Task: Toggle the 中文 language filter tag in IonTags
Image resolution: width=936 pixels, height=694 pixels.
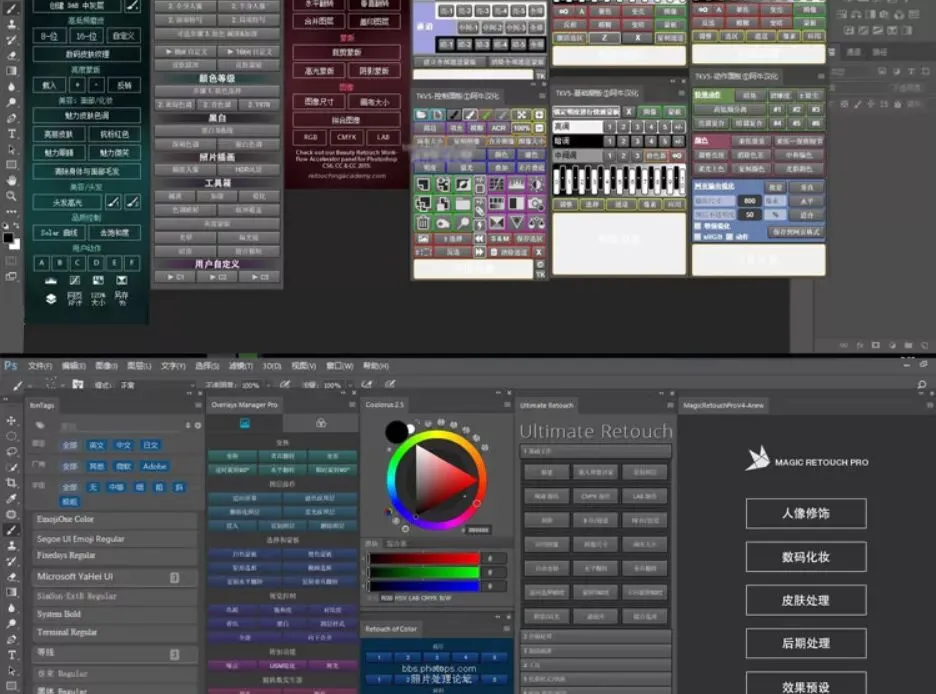Action: [124, 445]
